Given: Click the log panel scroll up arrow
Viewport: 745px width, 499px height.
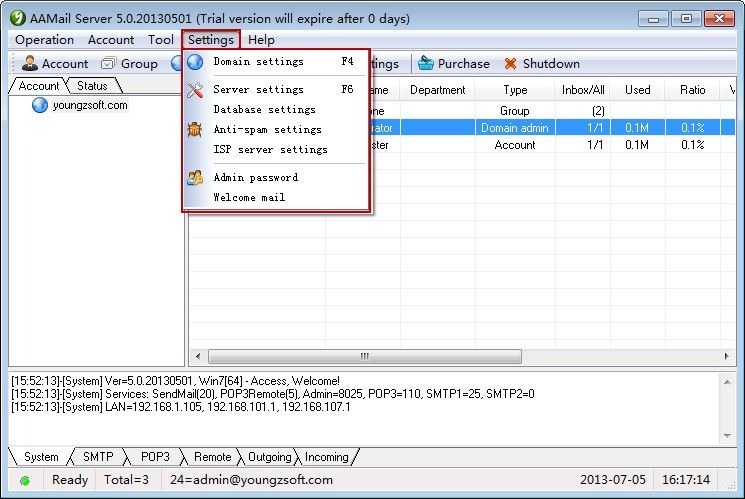Looking at the screenshot, I should coord(727,382).
